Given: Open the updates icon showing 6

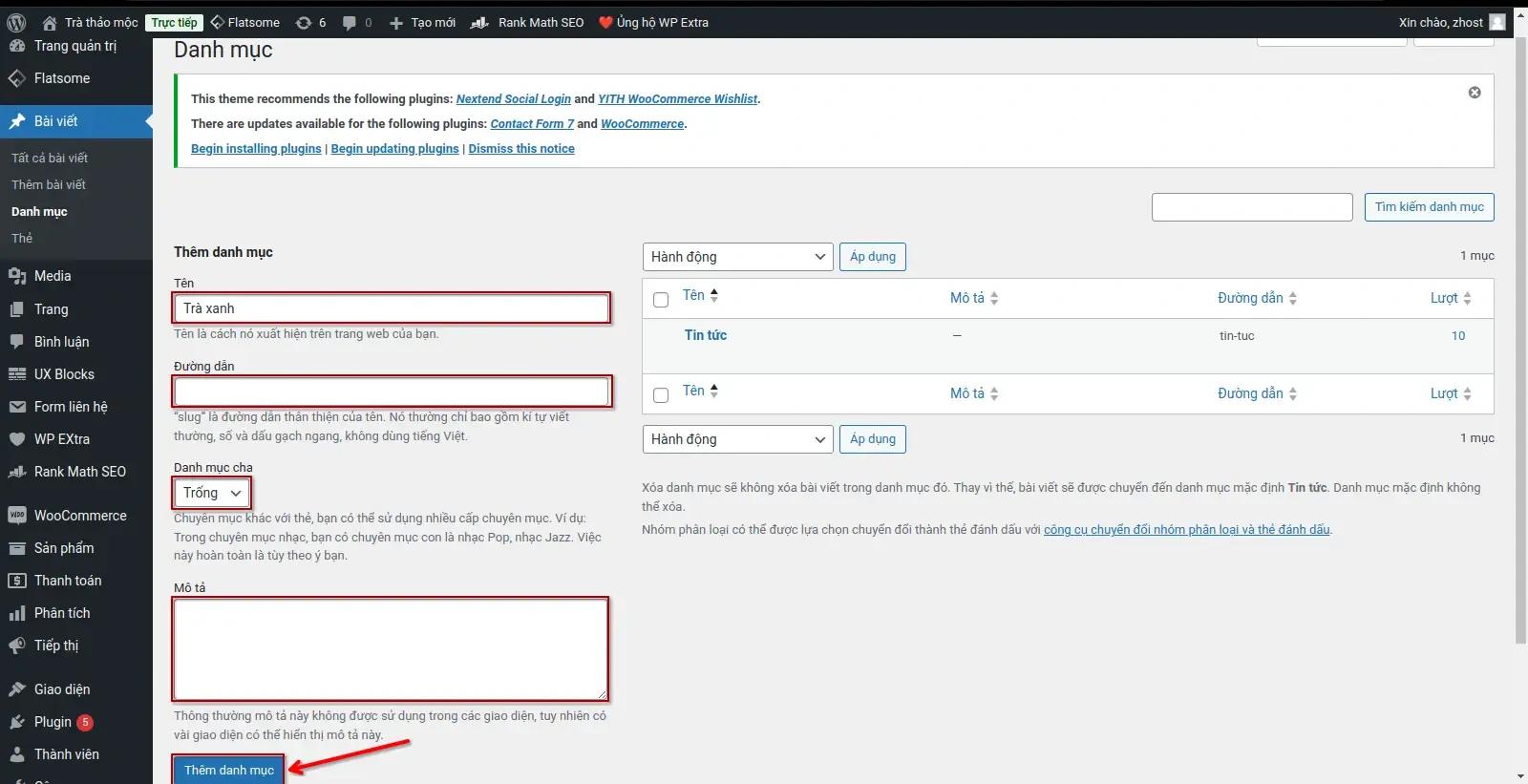Looking at the screenshot, I should pos(310,22).
